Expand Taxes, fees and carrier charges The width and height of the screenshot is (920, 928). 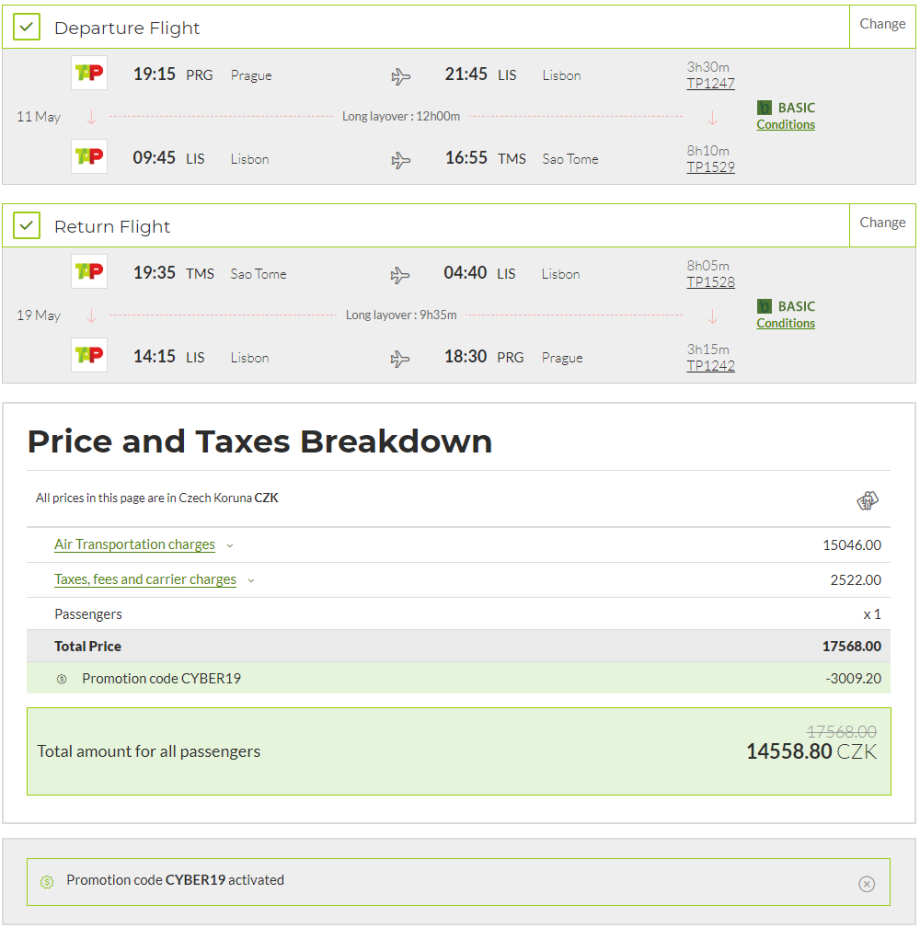click(x=145, y=580)
